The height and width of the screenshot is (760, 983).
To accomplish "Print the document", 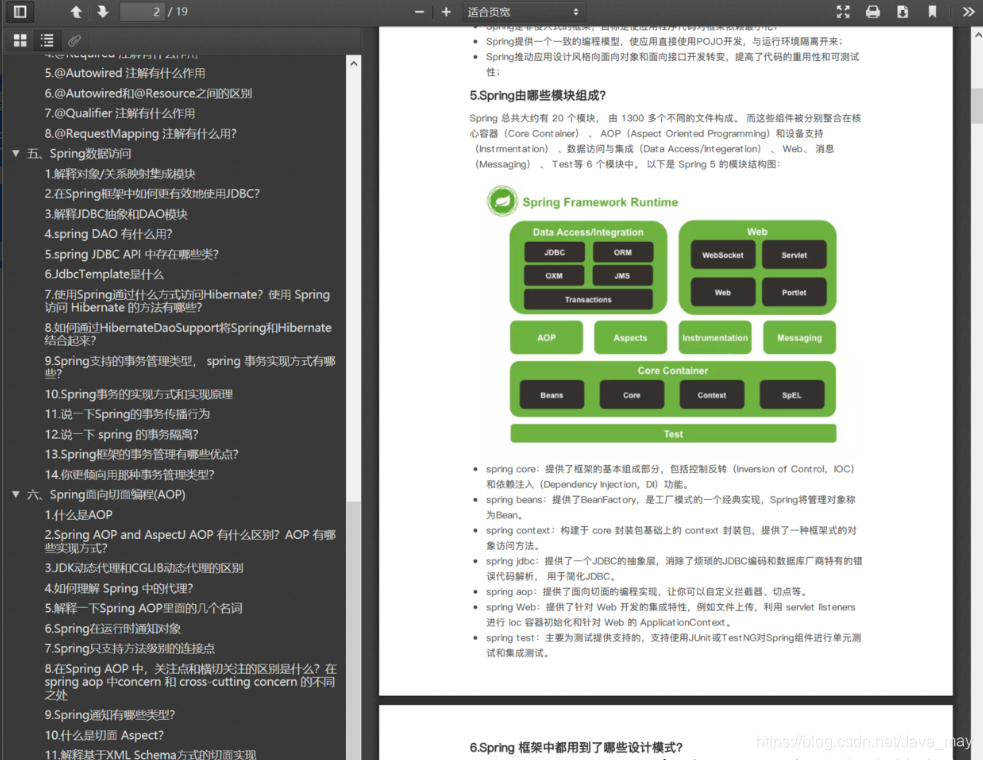I will [x=873, y=11].
